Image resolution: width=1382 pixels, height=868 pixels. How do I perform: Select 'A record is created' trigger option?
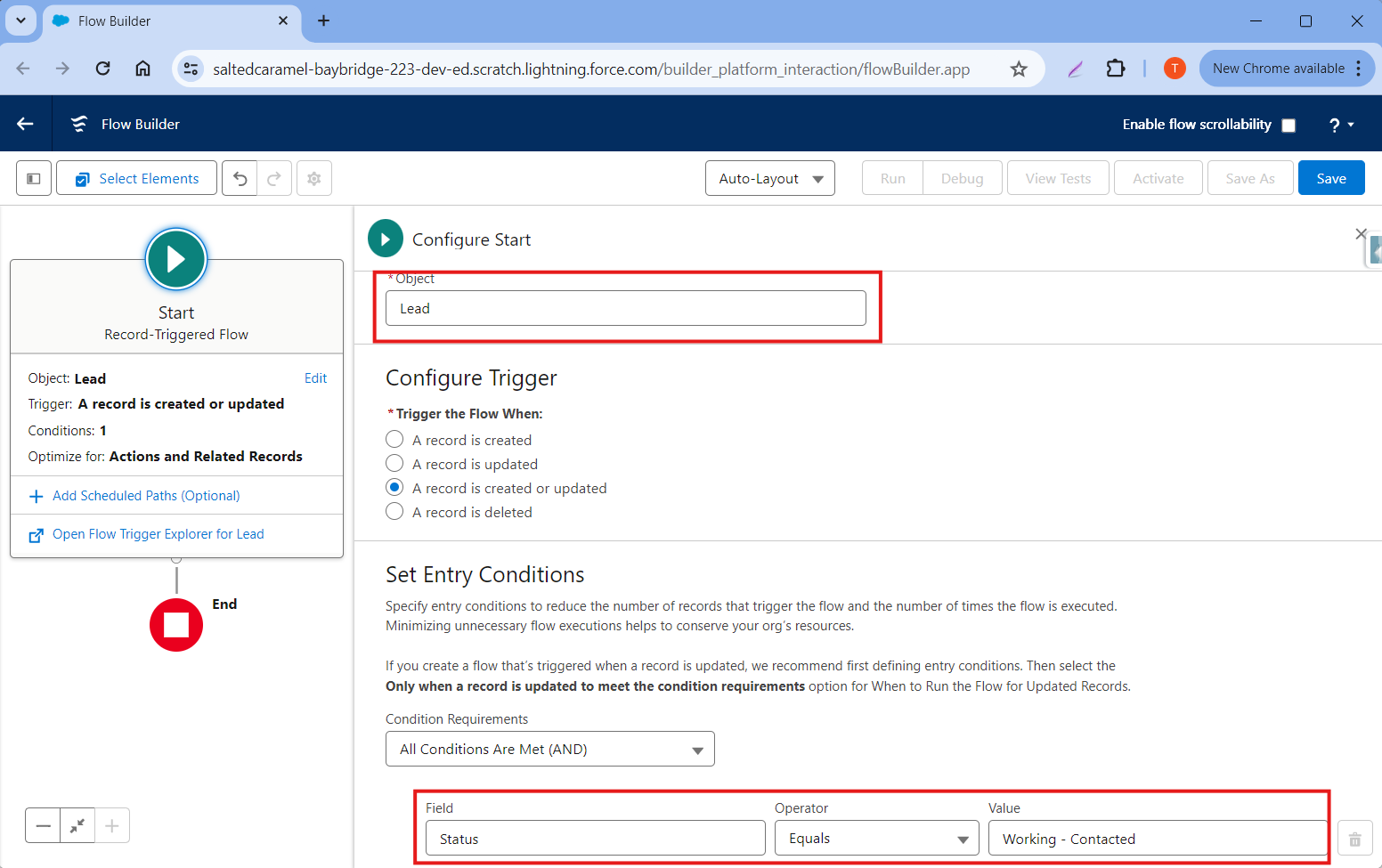[x=394, y=439]
